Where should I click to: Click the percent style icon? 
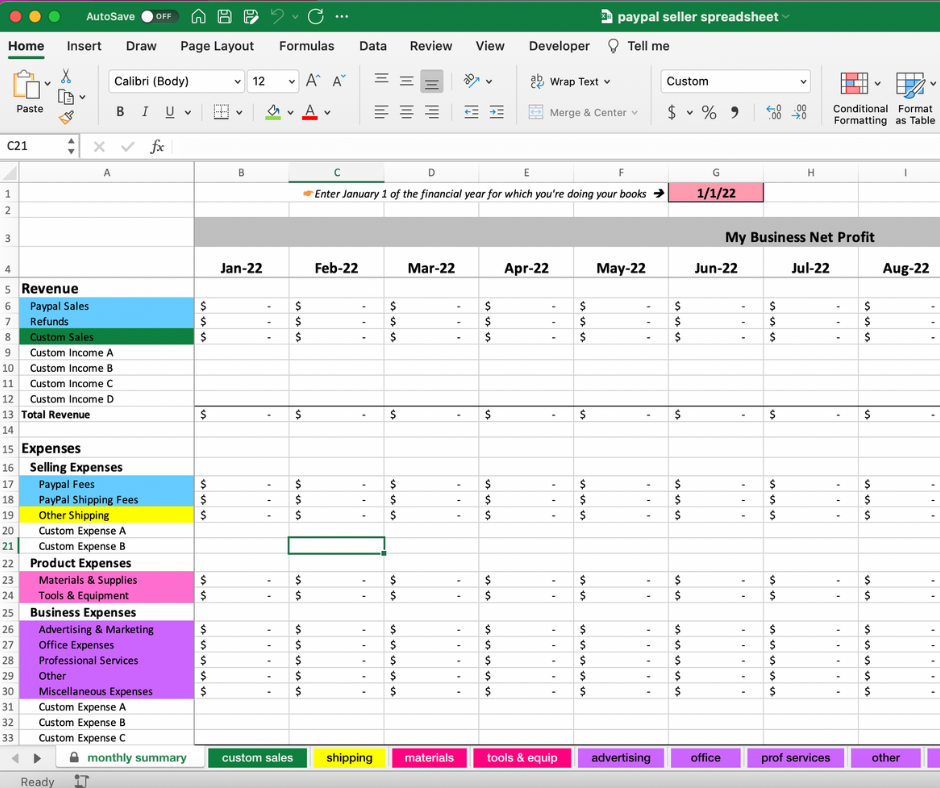(709, 113)
